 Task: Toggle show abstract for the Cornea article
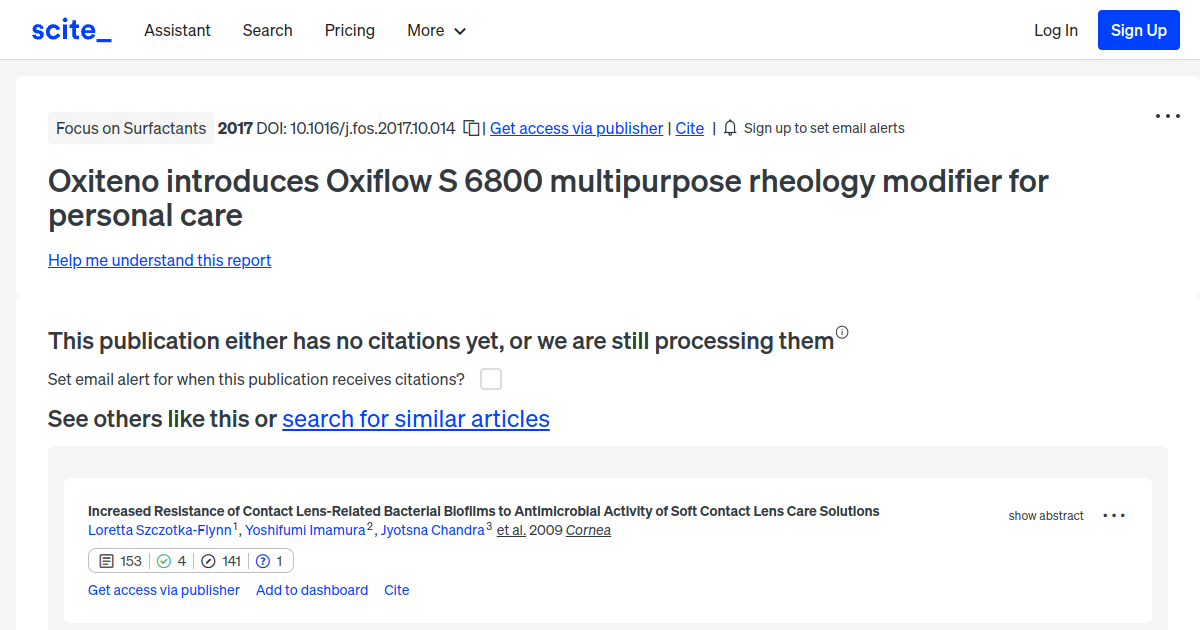click(x=1045, y=515)
